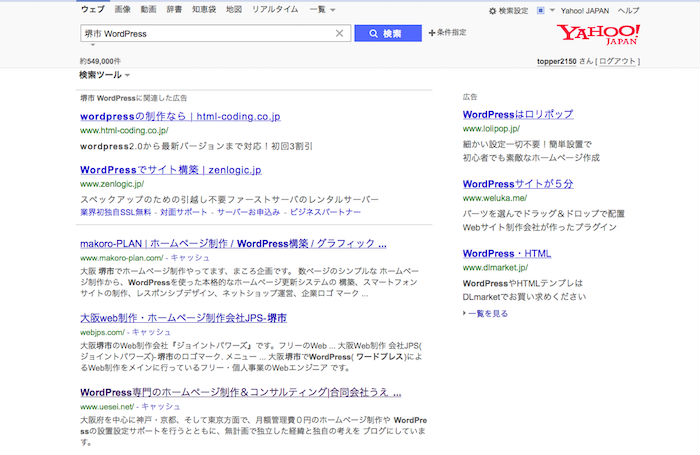Click the 約549,000件 result count text
Screen dimensions: 700x455
tap(100, 61)
